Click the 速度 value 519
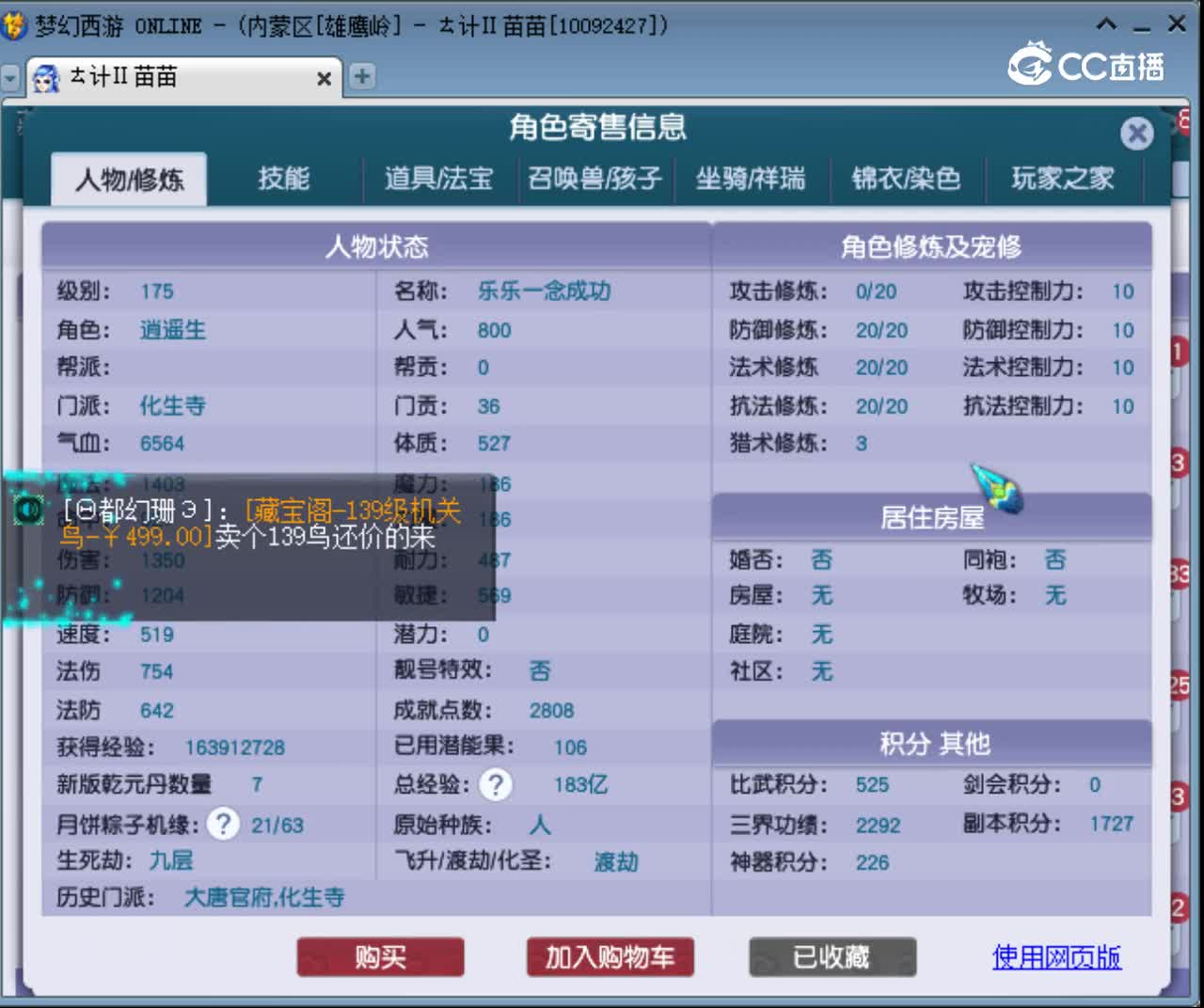 click(x=157, y=635)
